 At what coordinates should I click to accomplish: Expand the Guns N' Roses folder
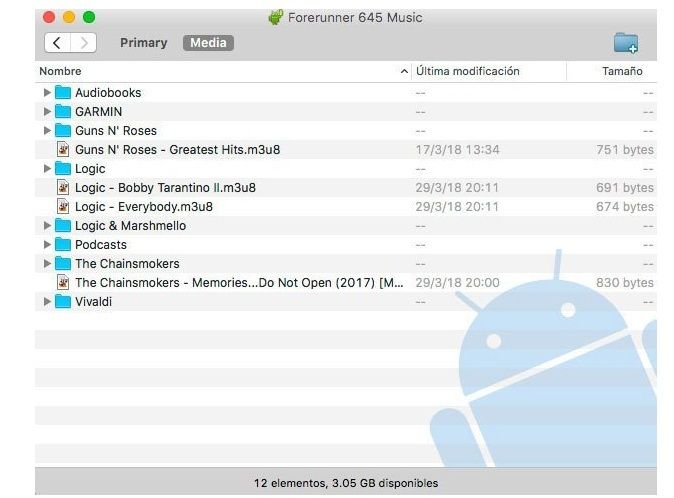[x=47, y=130]
